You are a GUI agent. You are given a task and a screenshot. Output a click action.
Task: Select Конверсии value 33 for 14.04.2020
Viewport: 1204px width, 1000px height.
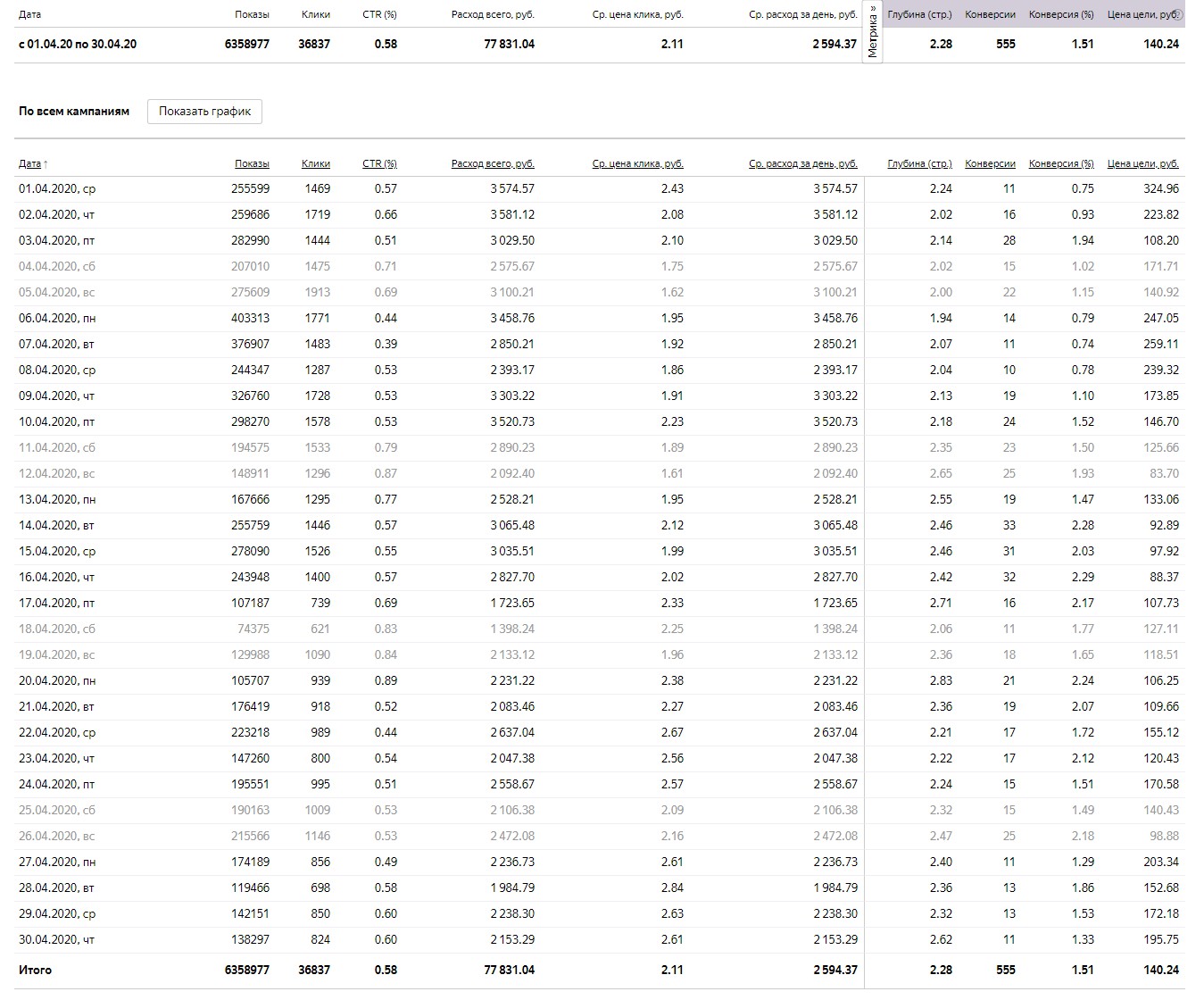tap(1009, 525)
